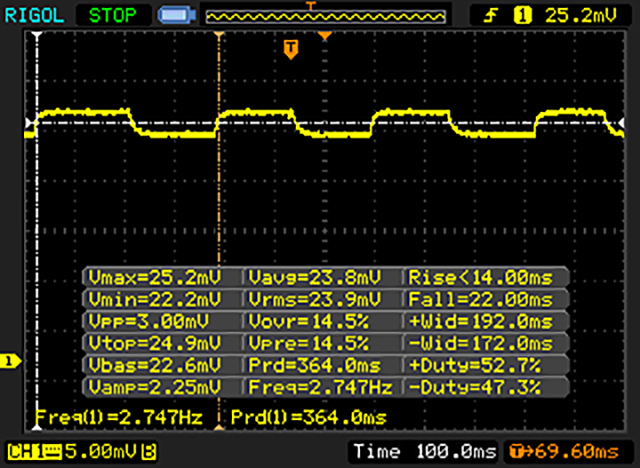Click the Vbas=22.6mV measurement
The height and width of the screenshot is (468, 640).
155,365
